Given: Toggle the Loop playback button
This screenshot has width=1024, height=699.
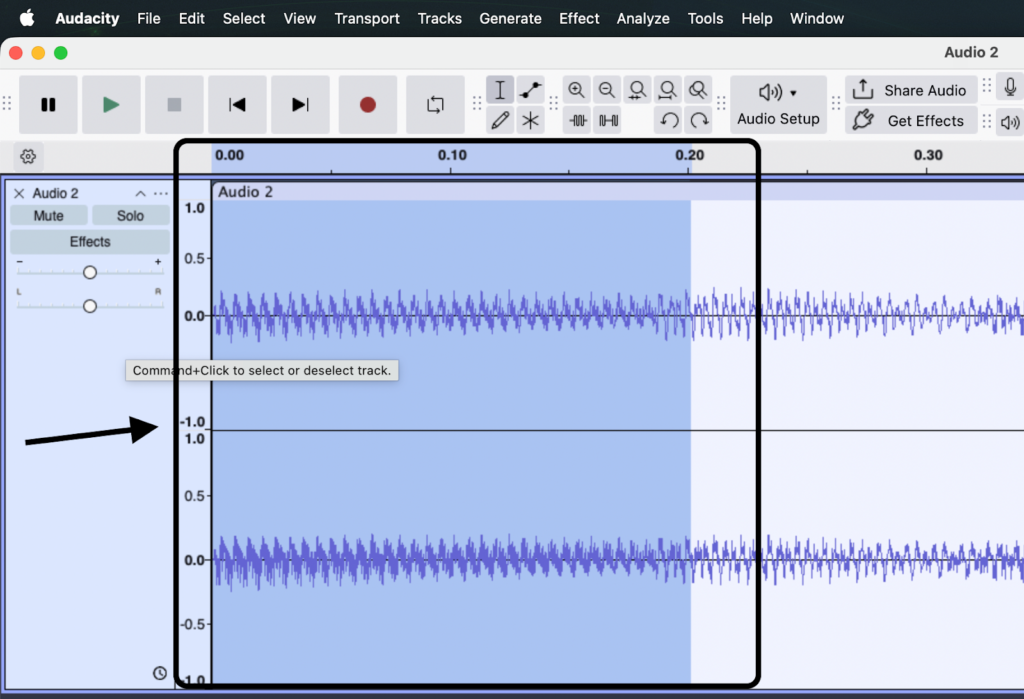Looking at the screenshot, I should point(435,104).
